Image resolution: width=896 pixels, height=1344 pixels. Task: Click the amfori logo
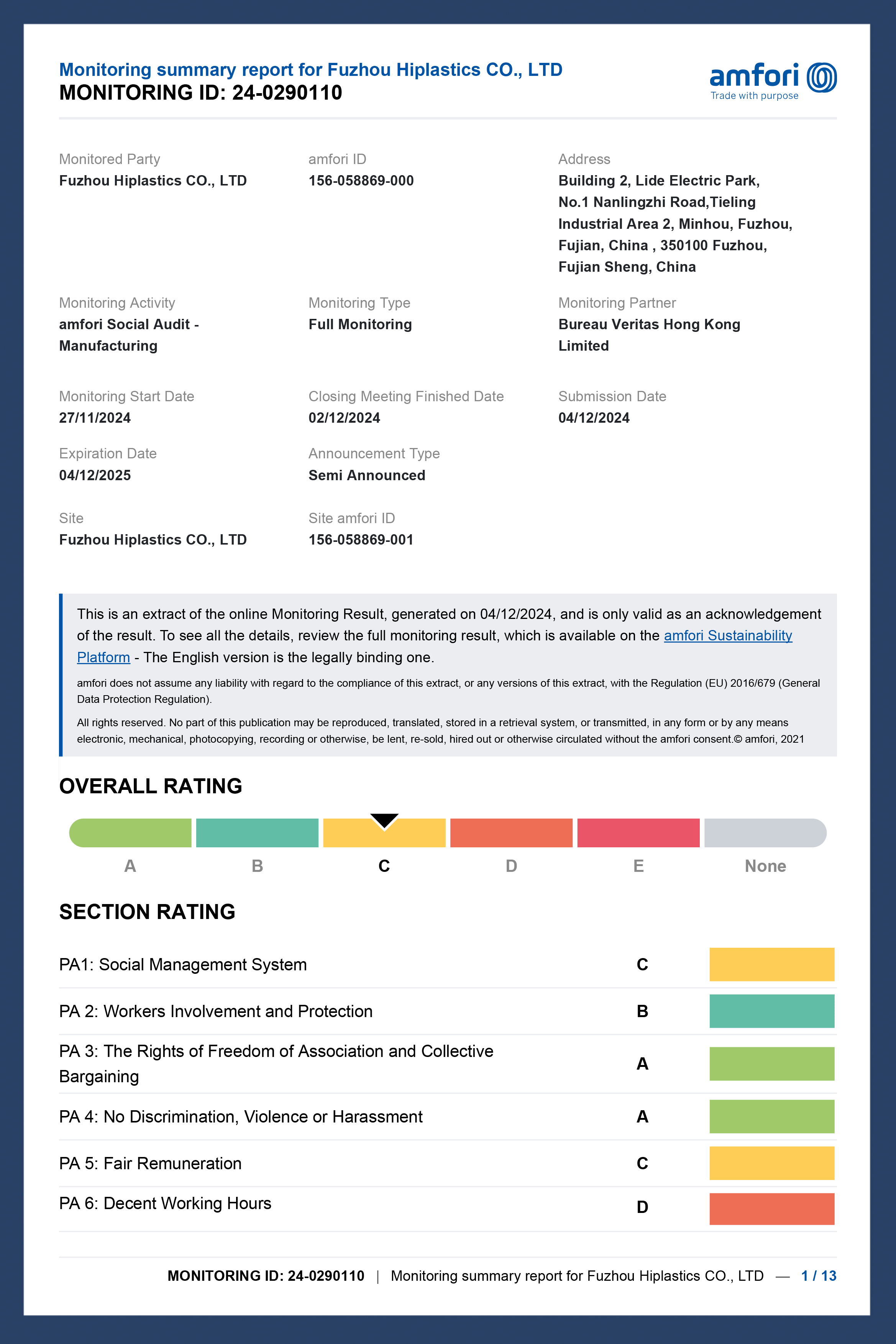[x=773, y=81]
